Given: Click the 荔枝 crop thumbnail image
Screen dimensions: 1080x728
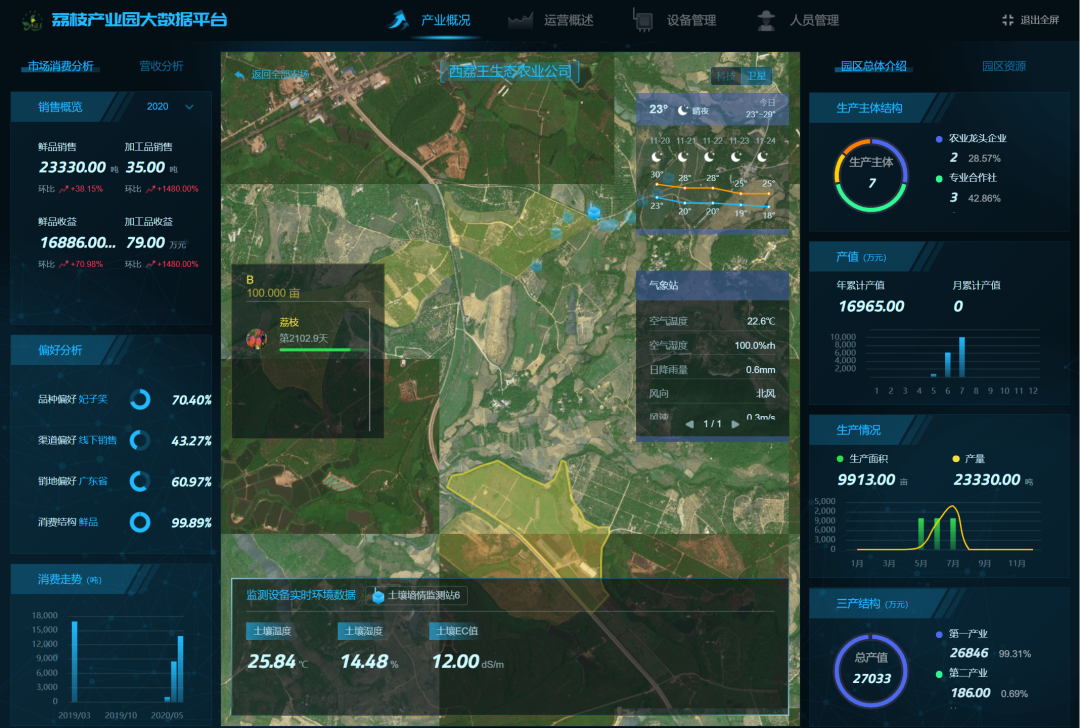Looking at the screenshot, I should click(257, 337).
